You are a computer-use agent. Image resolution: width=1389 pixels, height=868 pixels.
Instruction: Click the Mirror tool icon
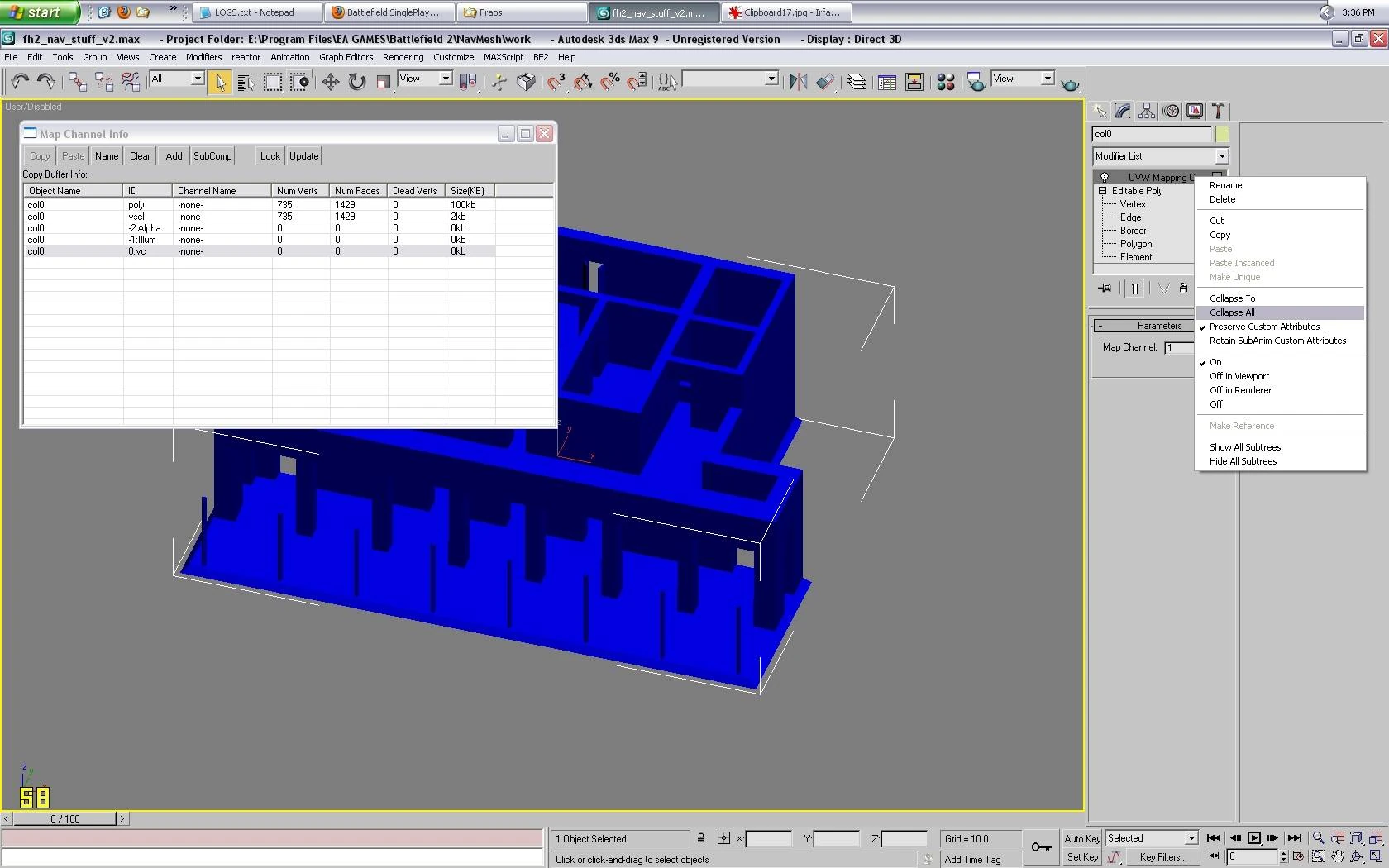click(x=798, y=81)
